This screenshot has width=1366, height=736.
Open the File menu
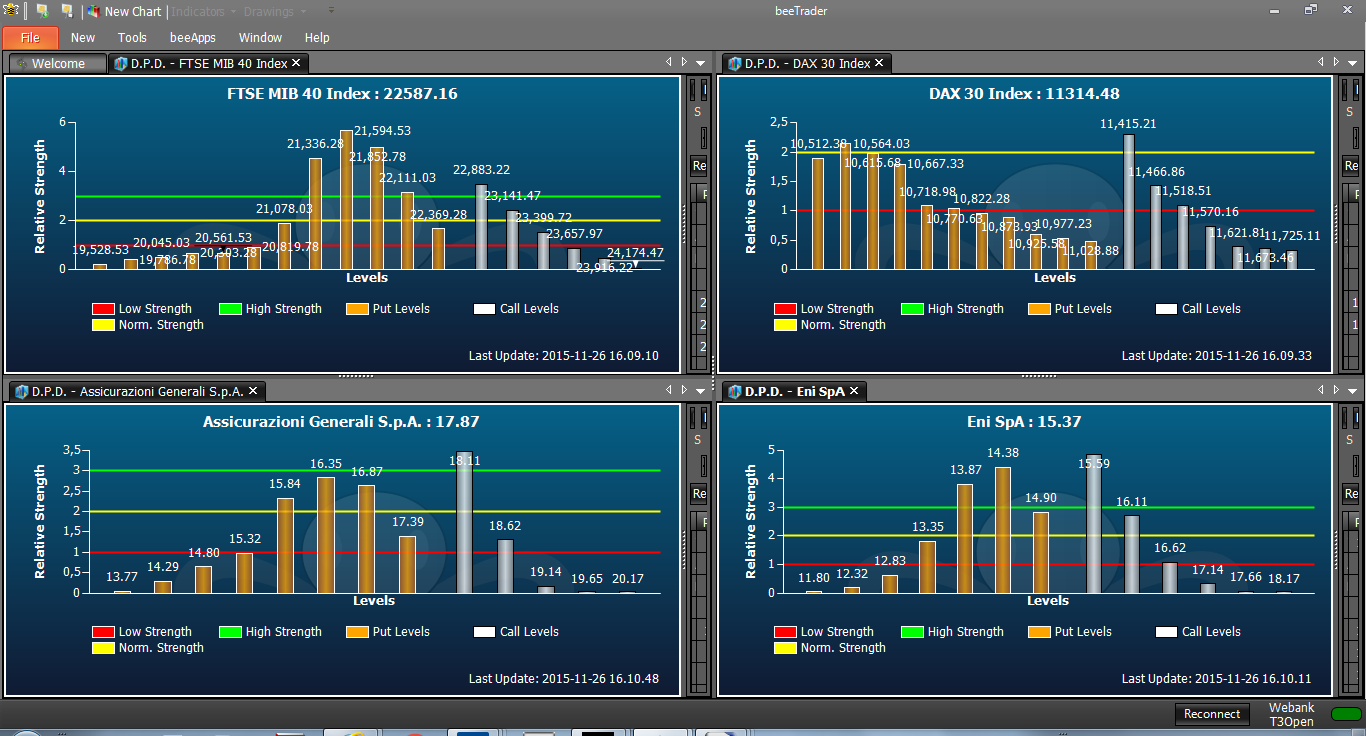click(30, 38)
